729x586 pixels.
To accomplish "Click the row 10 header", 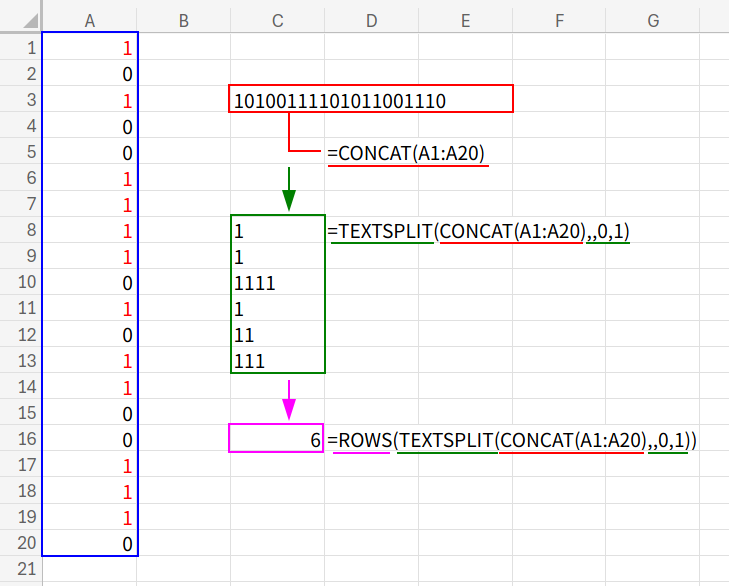I will 20,282.
